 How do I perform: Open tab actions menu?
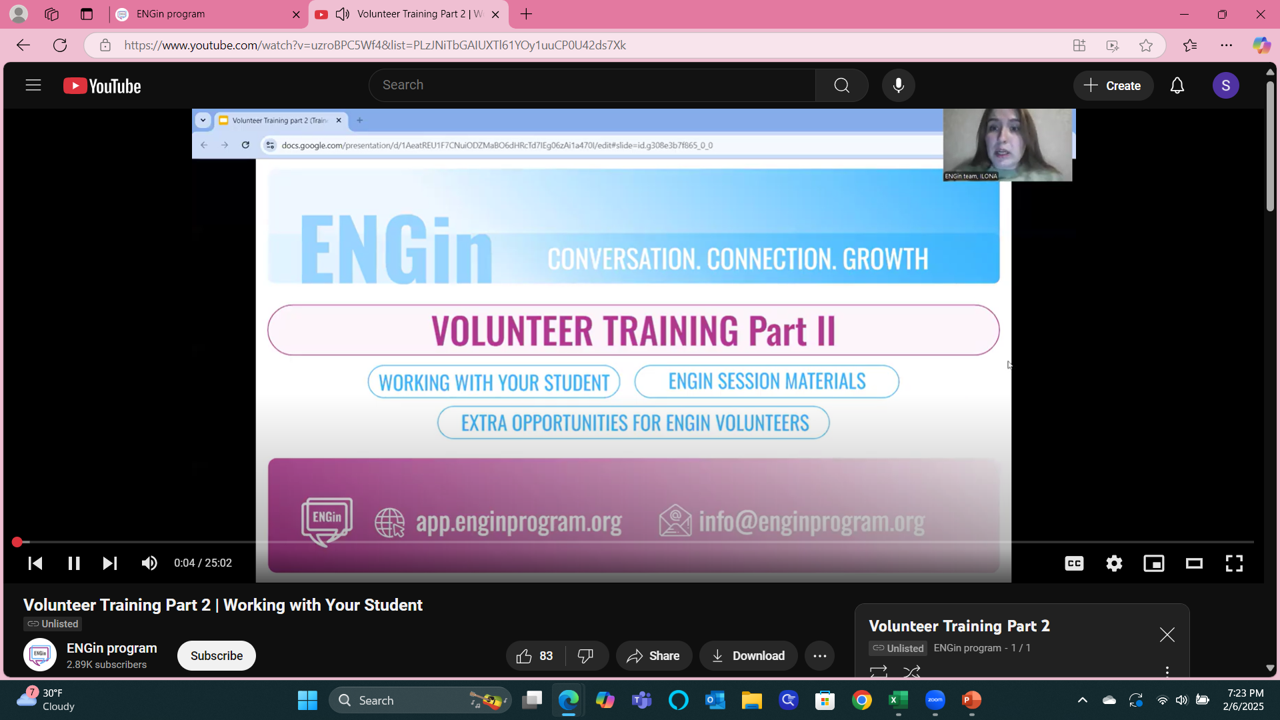tap(86, 14)
